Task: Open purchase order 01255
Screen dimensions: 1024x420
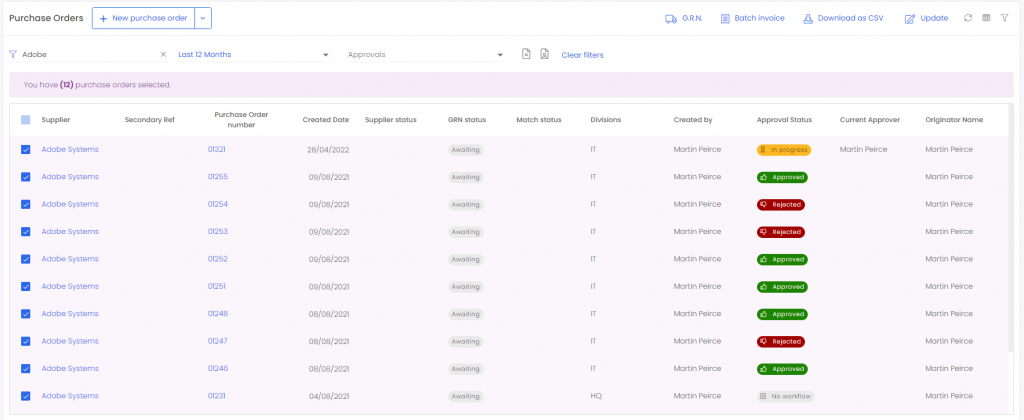Action: tap(217, 177)
